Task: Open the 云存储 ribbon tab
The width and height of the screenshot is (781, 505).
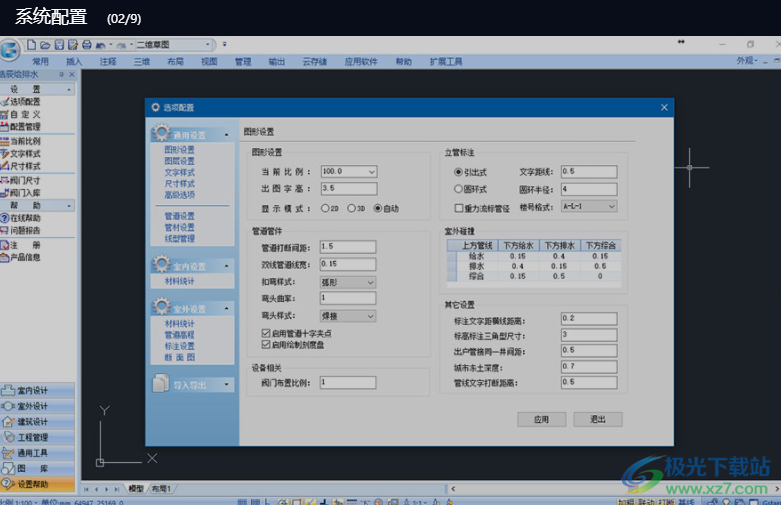Action: [x=315, y=62]
